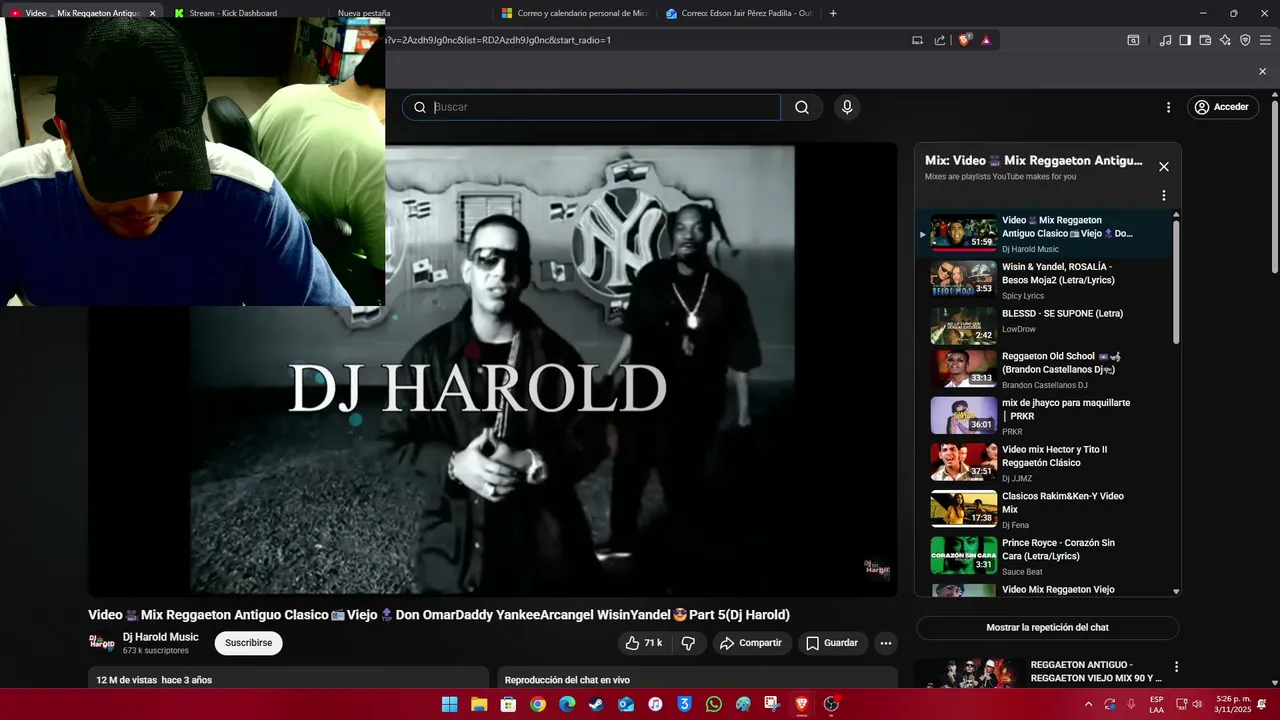Show hidden system tray icons chevron
Screen dimensions: 1280x720
[1088, 704]
